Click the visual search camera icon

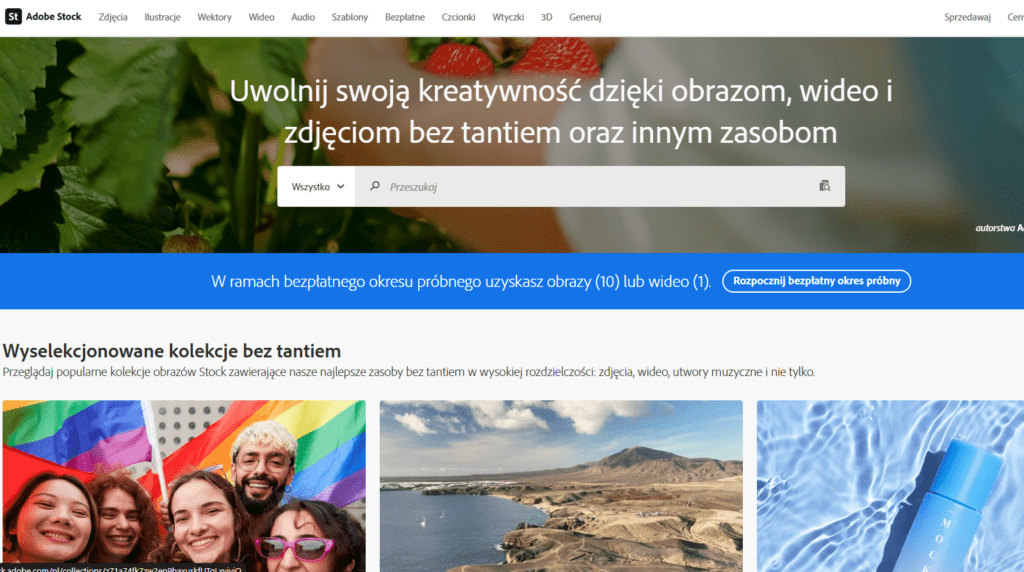pyautogui.click(x=824, y=186)
